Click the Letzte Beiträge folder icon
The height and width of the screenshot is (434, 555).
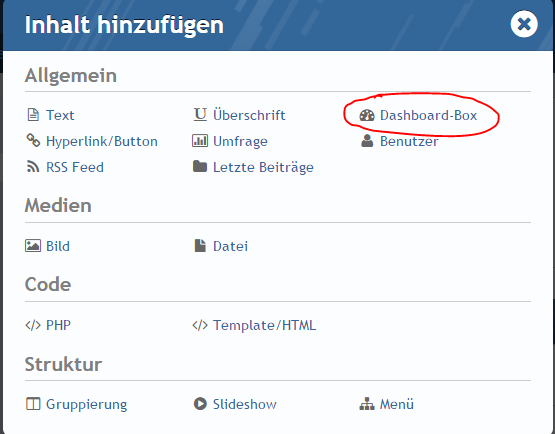[x=200, y=166]
